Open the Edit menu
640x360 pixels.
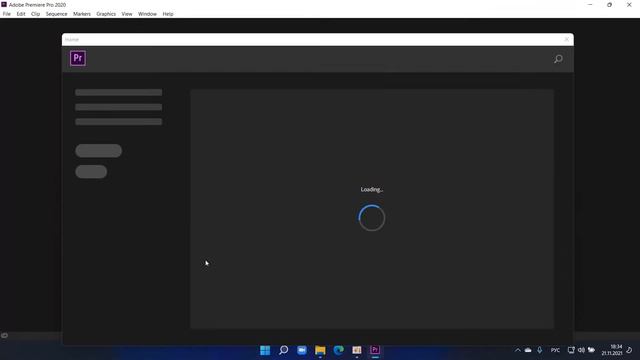pyautogui.click(x=21, y=14)
